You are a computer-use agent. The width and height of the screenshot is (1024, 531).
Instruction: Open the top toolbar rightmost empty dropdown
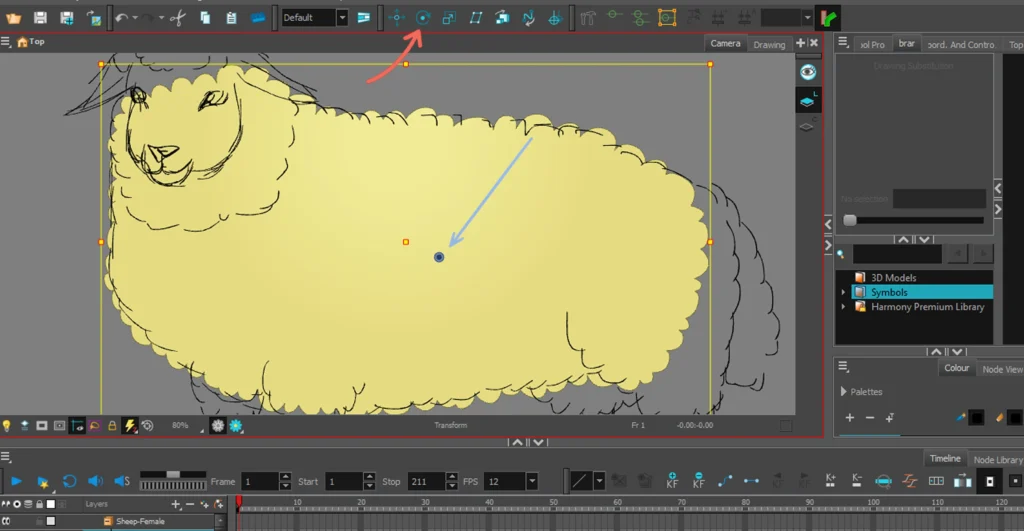coord(808,18)
